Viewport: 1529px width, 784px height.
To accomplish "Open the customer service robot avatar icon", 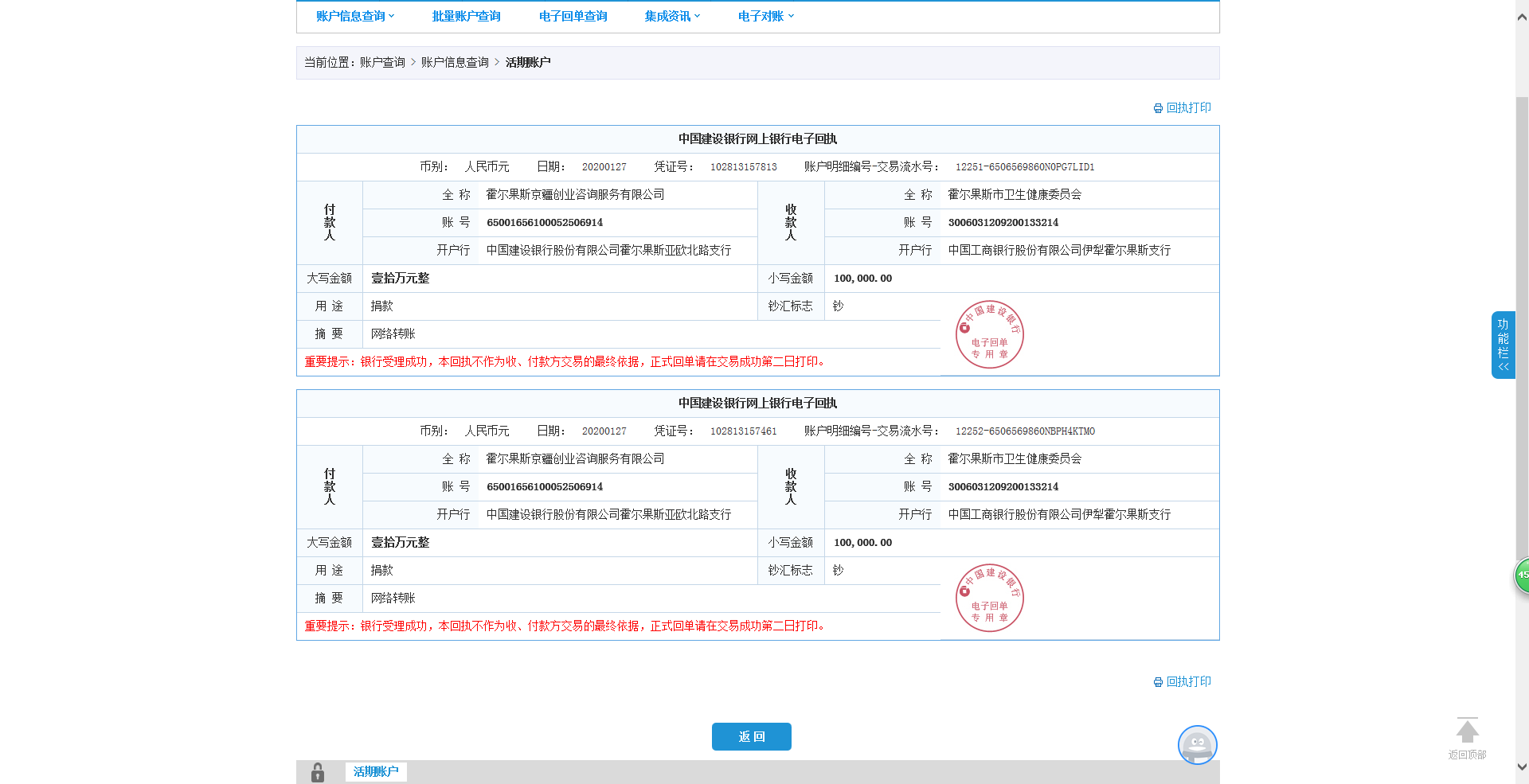I will point(1197,745).
